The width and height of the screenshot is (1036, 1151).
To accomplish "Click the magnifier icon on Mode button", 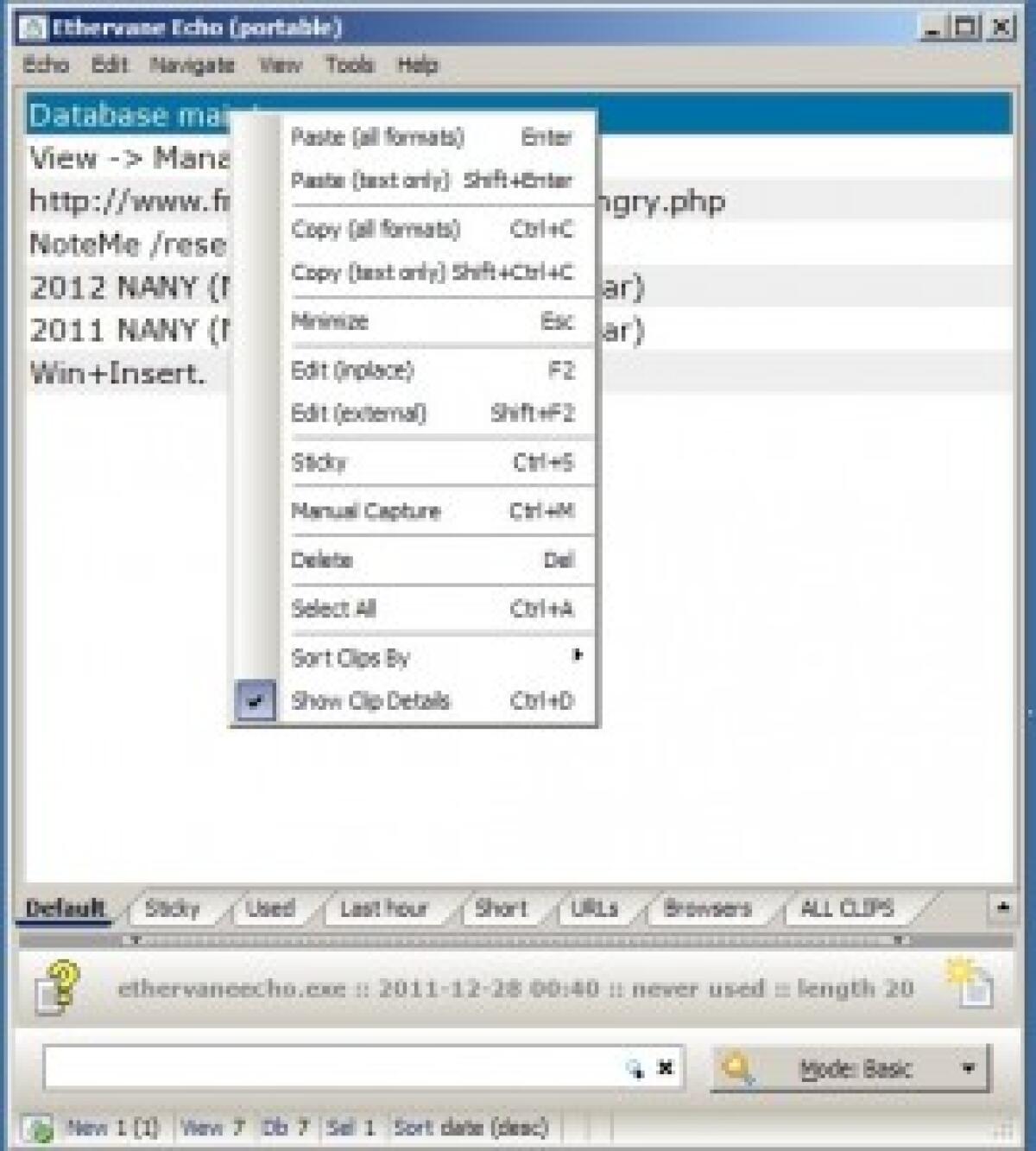I will tap(738, 1069).
